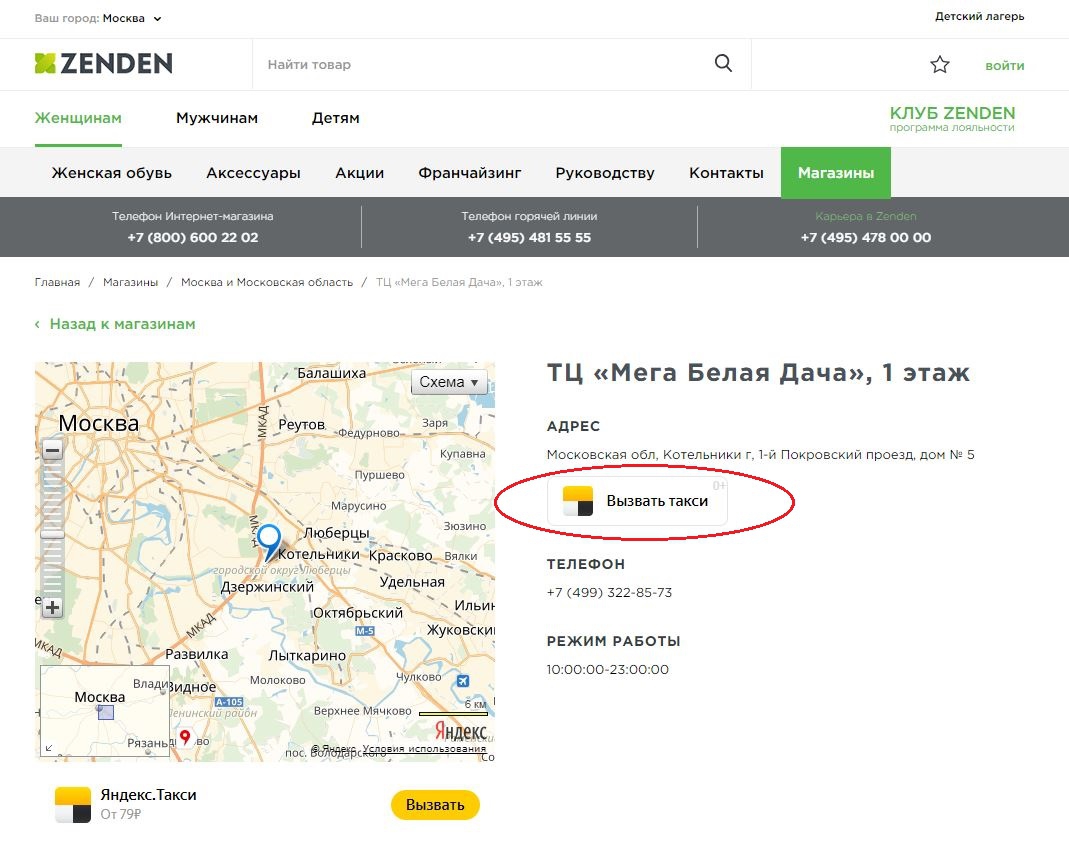
Task: Open the Условия использования map link
Action: [x=424, y=749]
